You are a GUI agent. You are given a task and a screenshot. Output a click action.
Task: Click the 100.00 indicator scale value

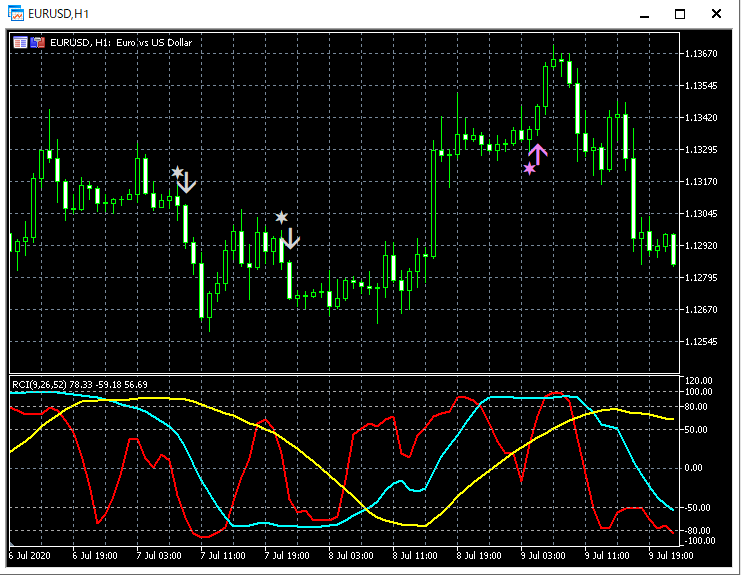(x=698, y=391)
